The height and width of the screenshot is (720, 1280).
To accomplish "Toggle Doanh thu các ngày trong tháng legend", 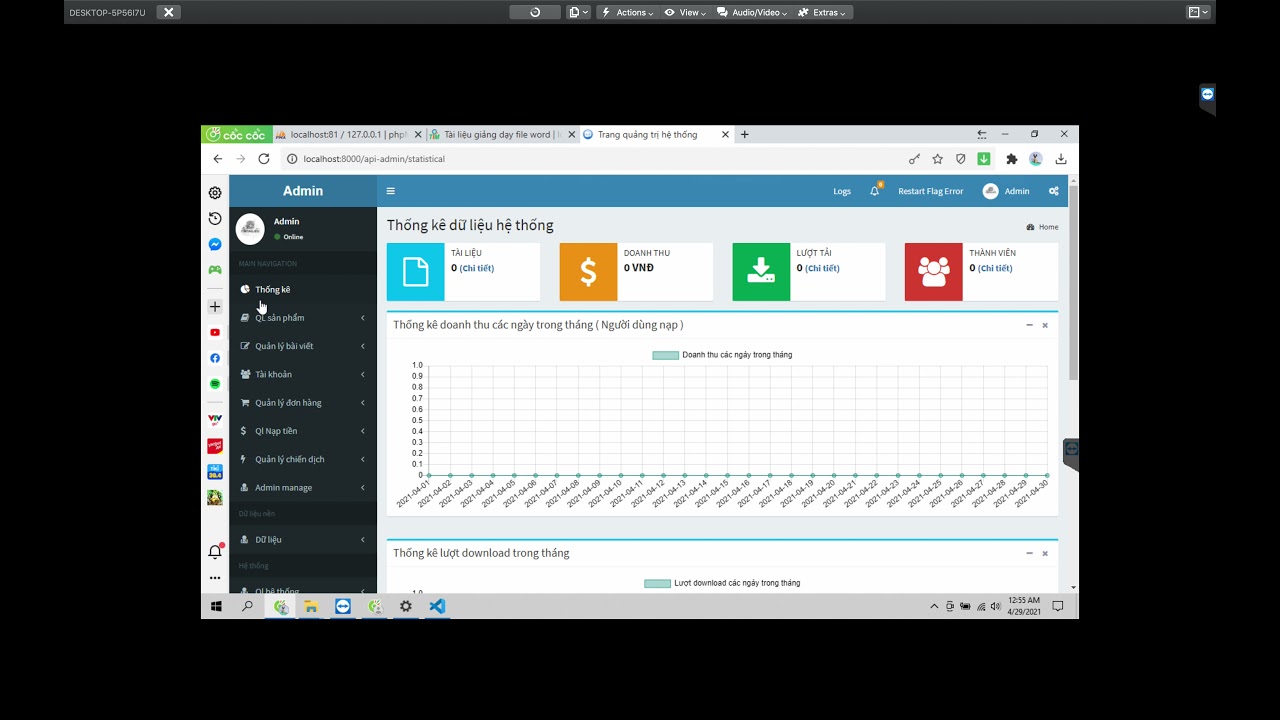I will pyautogui.click(x=723, y=355).
